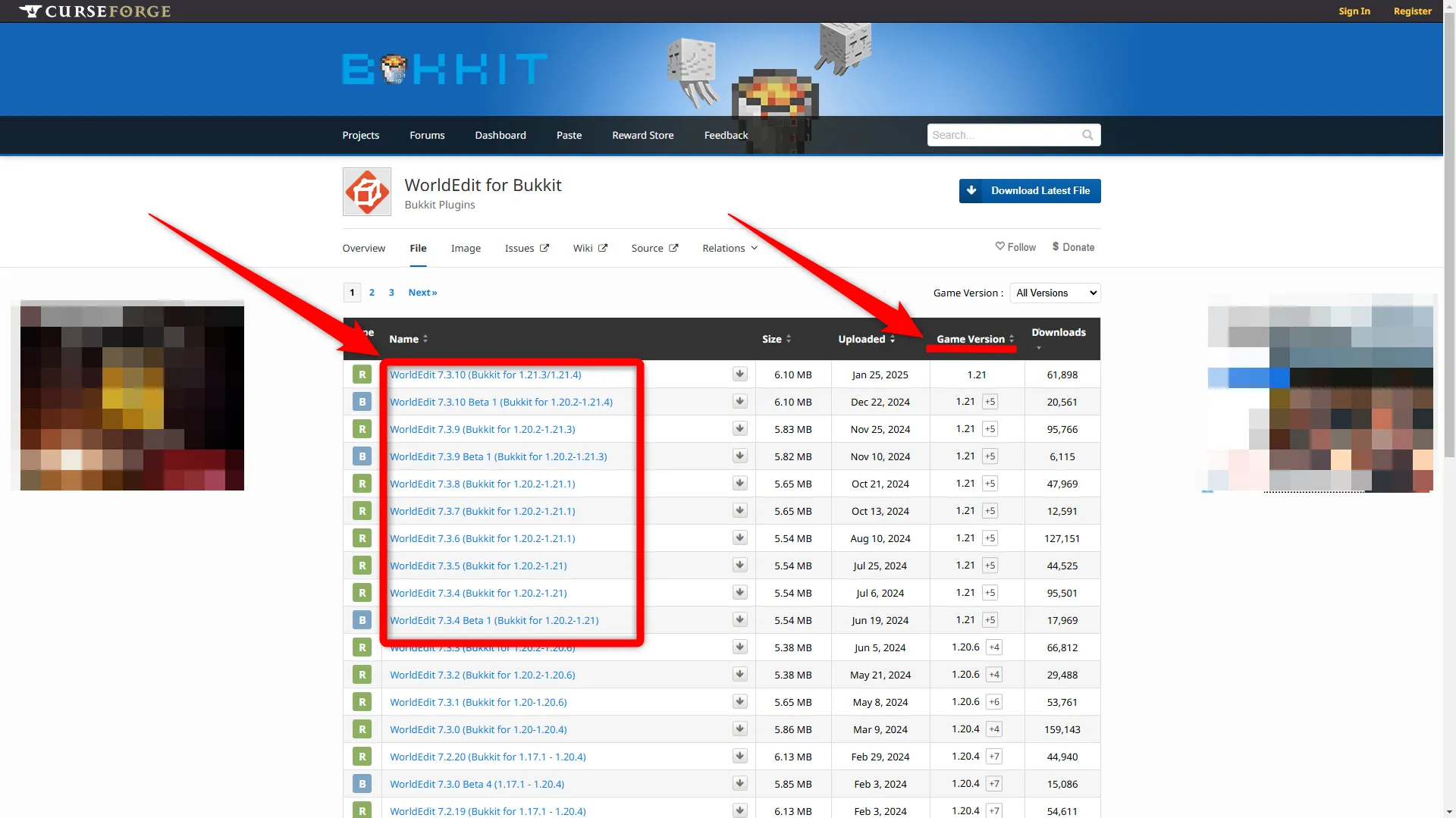Expand the Relations dropdown menu
The width and height of the screenshot is (1456, 818).
tap(730, 248)
